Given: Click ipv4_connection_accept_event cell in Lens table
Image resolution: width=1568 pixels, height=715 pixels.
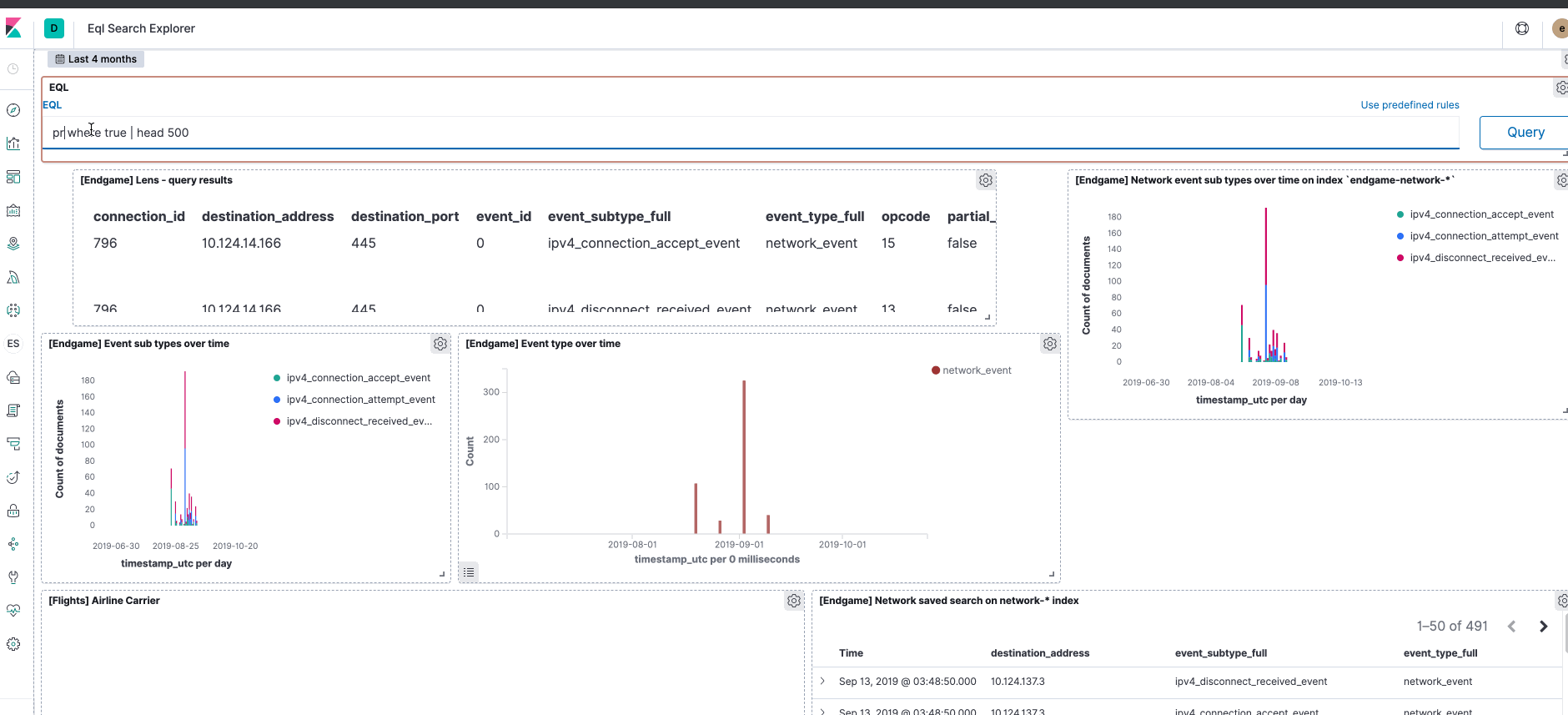Looking at the screenshot, I should pyautogui.click(x=644, y=243).
